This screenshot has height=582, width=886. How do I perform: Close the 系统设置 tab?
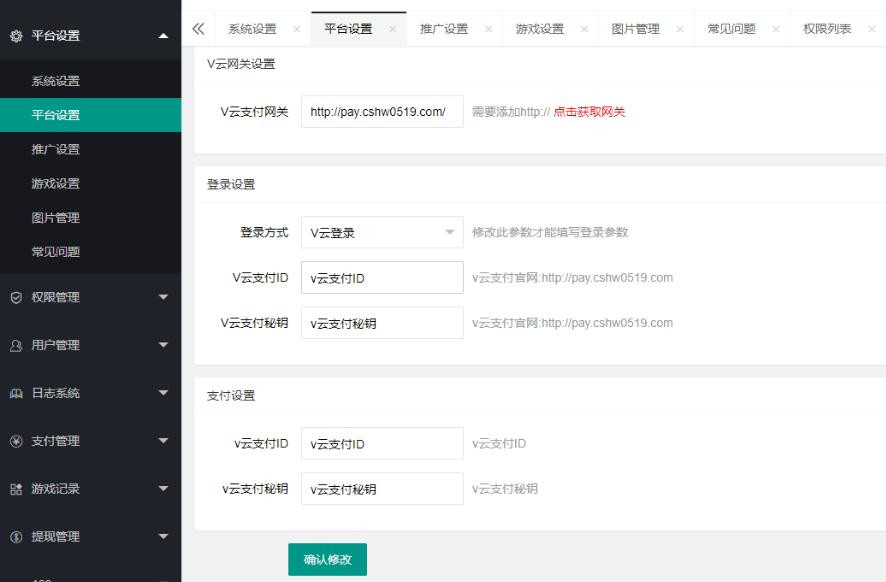(x=296, y=29)
